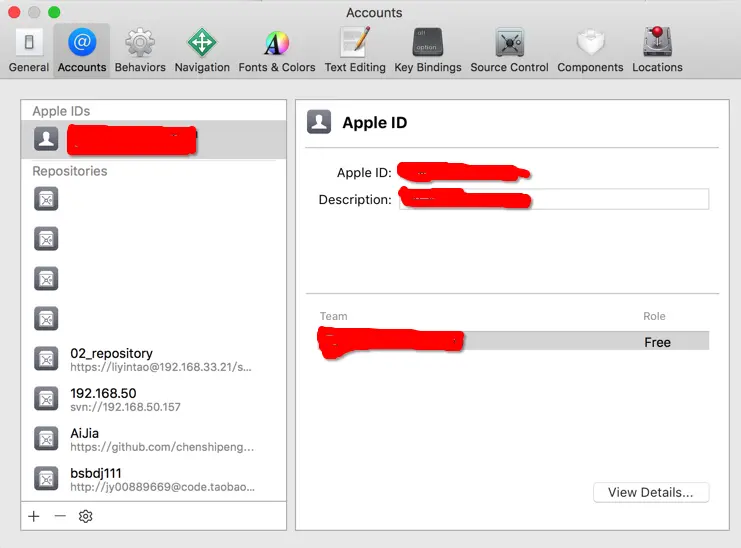
Task: Select the AiJia repository icon
Action: pos(46,438)
